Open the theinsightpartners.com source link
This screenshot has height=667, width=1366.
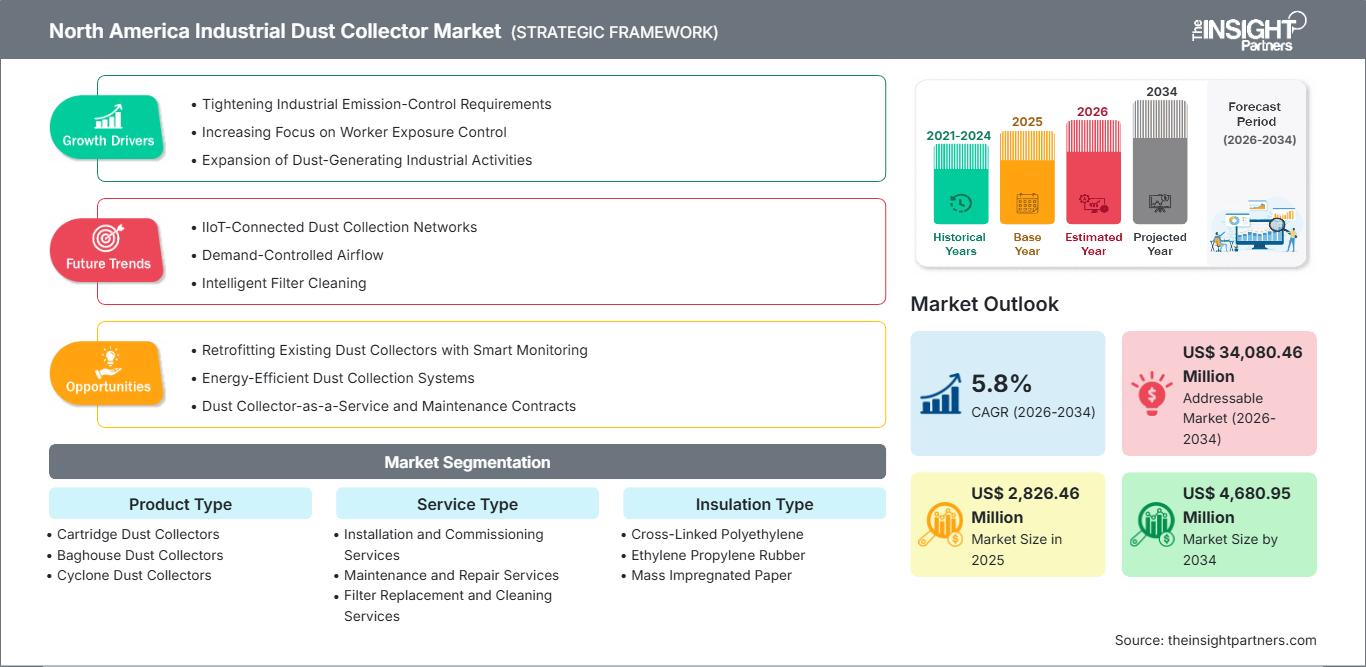1243,640
